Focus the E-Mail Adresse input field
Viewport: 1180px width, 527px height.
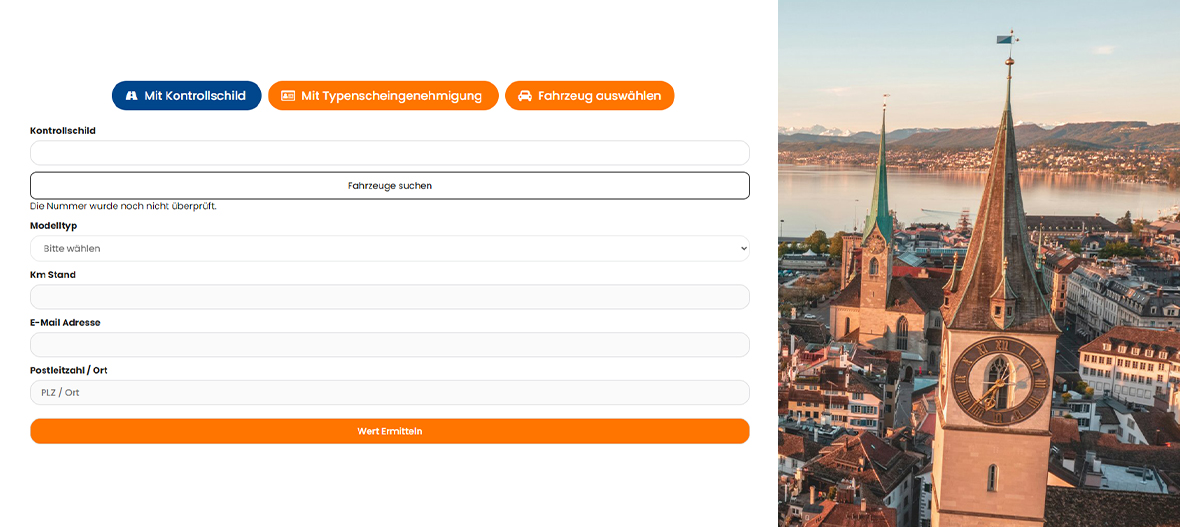[x=390, y=345]
